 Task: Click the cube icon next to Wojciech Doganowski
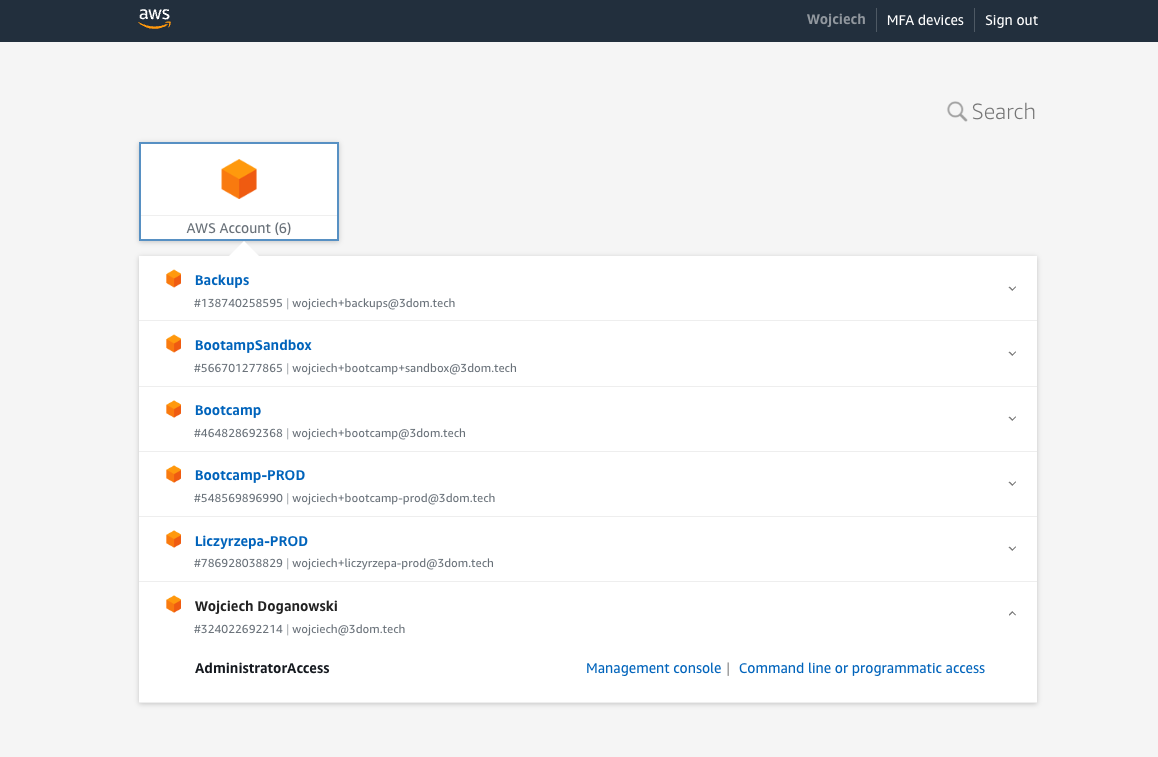click(x=174, y=604)
